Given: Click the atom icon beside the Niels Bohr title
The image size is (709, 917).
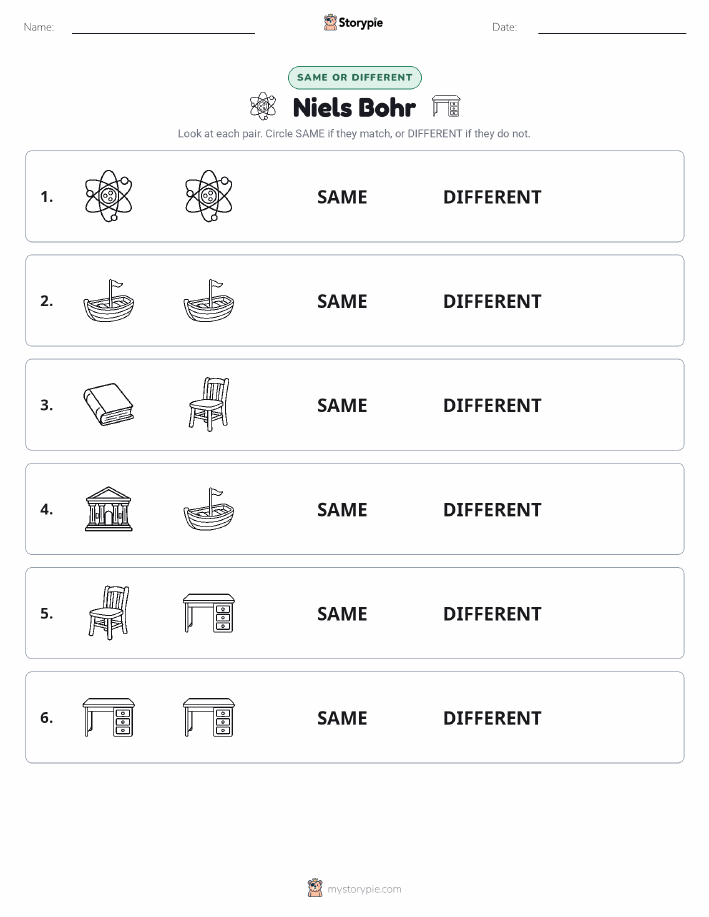Looking at the screenshot, I should click(x=263, y=106).
